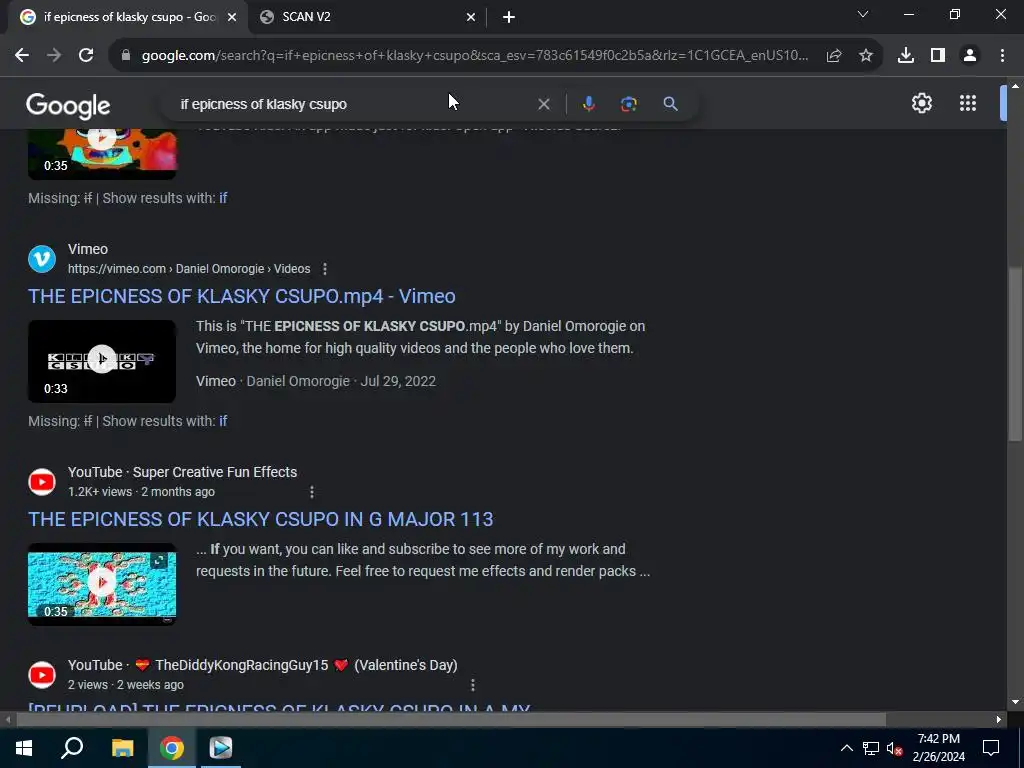The height and width of the screenshot is (768, 1024).
Task: Click YouTube favicon for Super Creative Fun Effects
Action: 42,482
